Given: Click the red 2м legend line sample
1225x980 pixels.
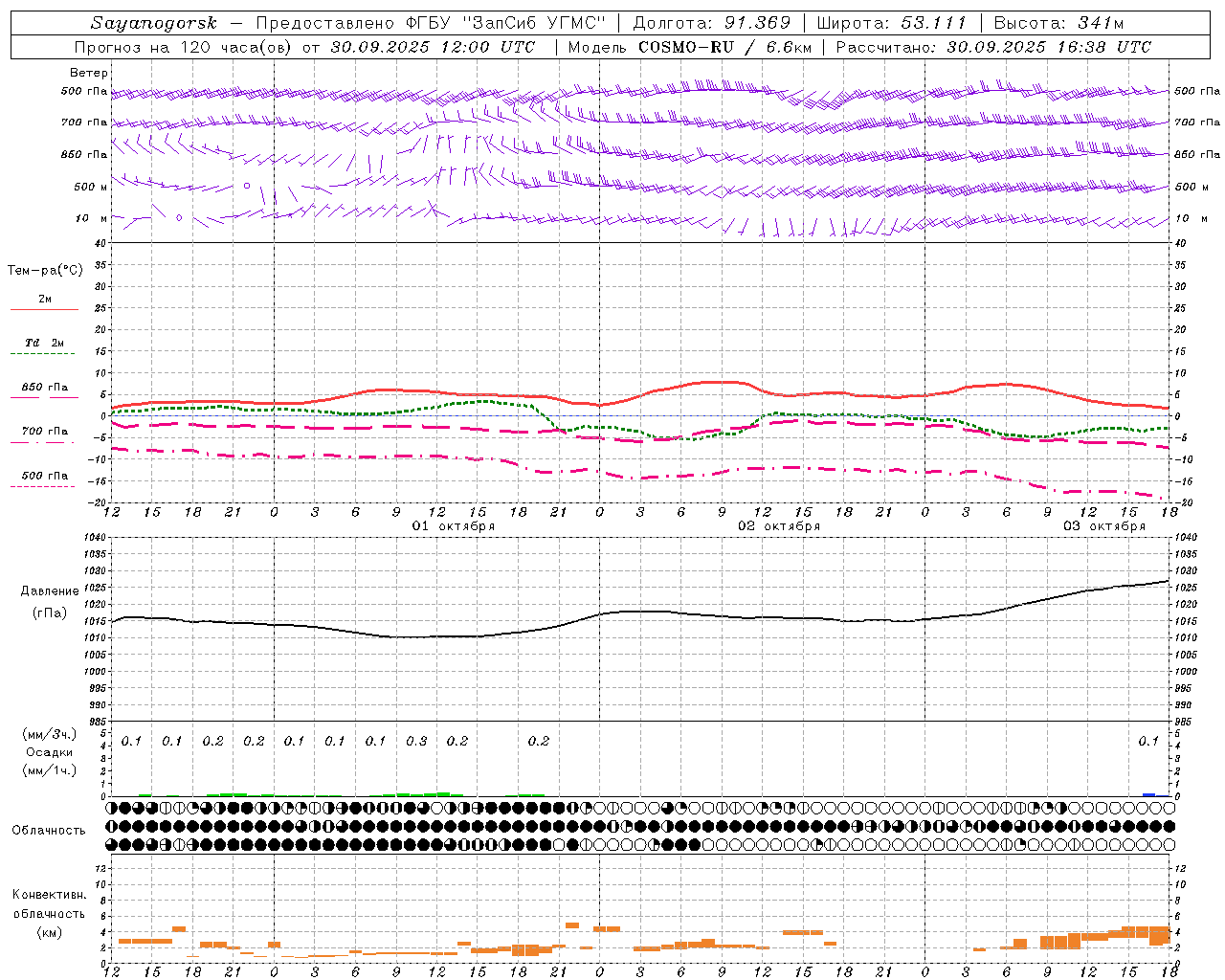Looking at the screenshot, I should click(44, 310).
